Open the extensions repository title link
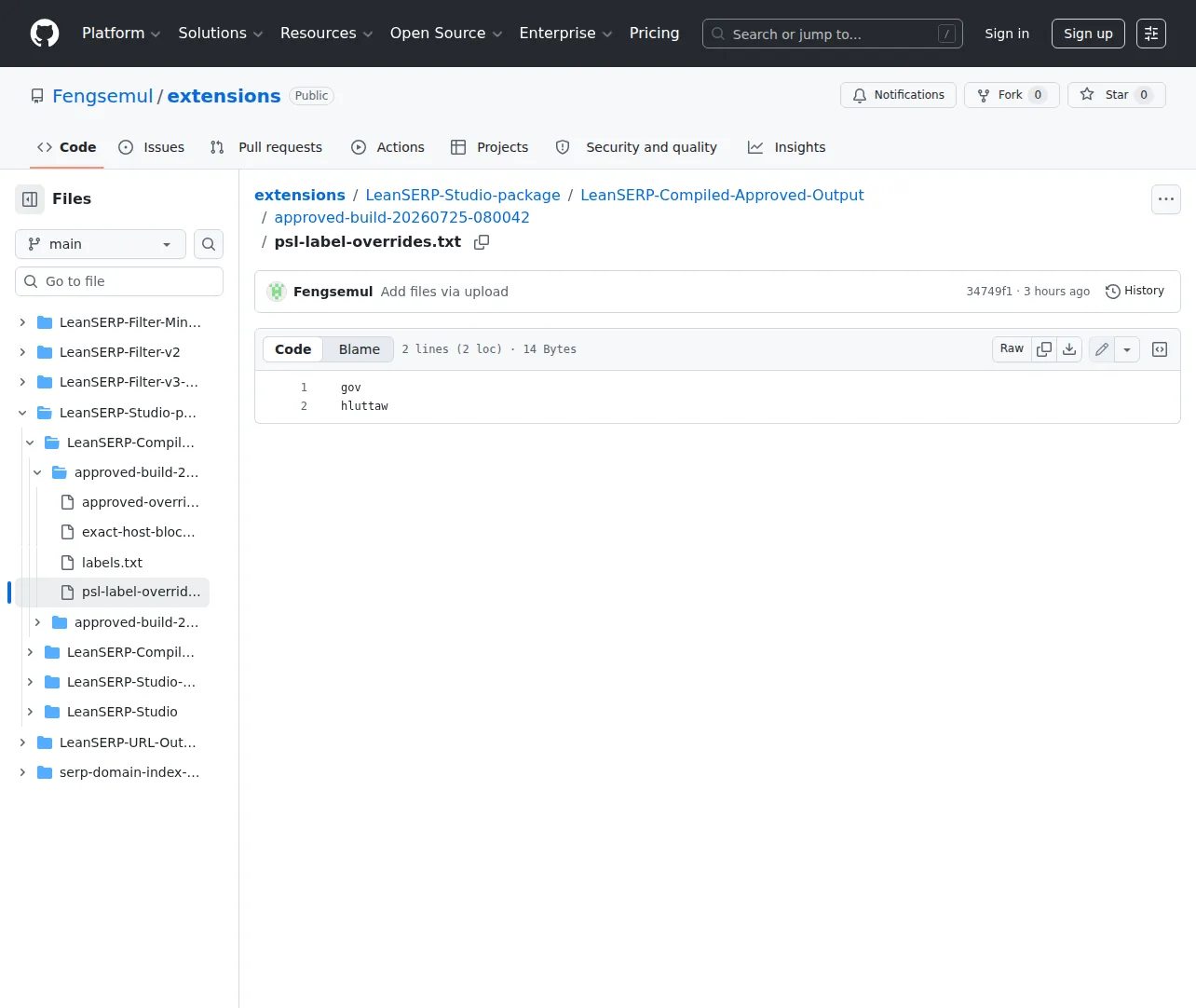 pyautogui.click(x=224, y=96)
